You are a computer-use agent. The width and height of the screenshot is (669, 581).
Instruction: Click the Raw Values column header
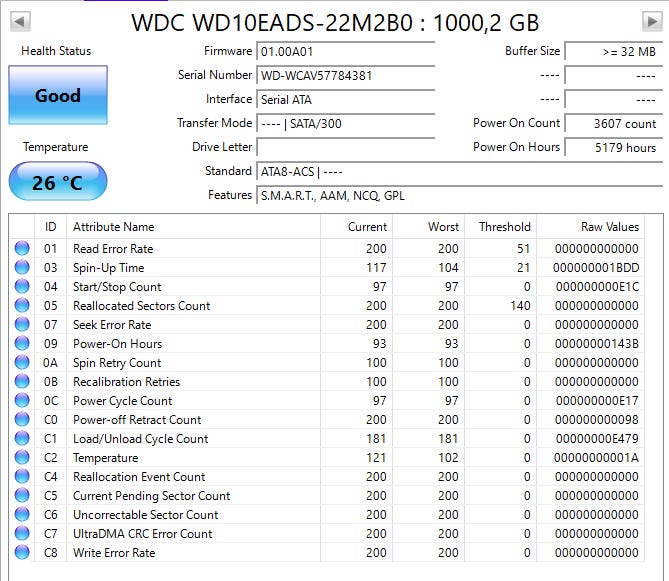pos(590,227)
